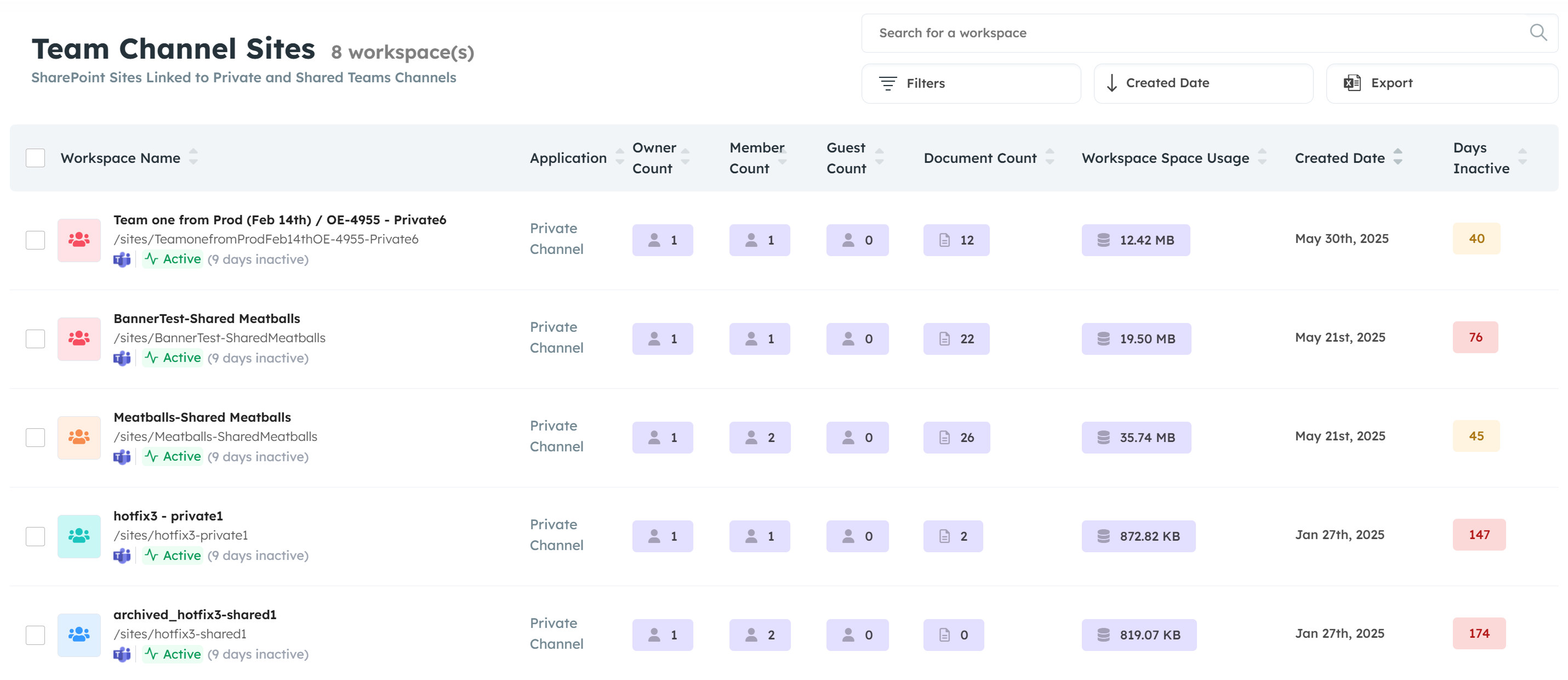Sort by Created Date column header arrows
Viewport: 1568px width, 680px height.
(1398, 157)
